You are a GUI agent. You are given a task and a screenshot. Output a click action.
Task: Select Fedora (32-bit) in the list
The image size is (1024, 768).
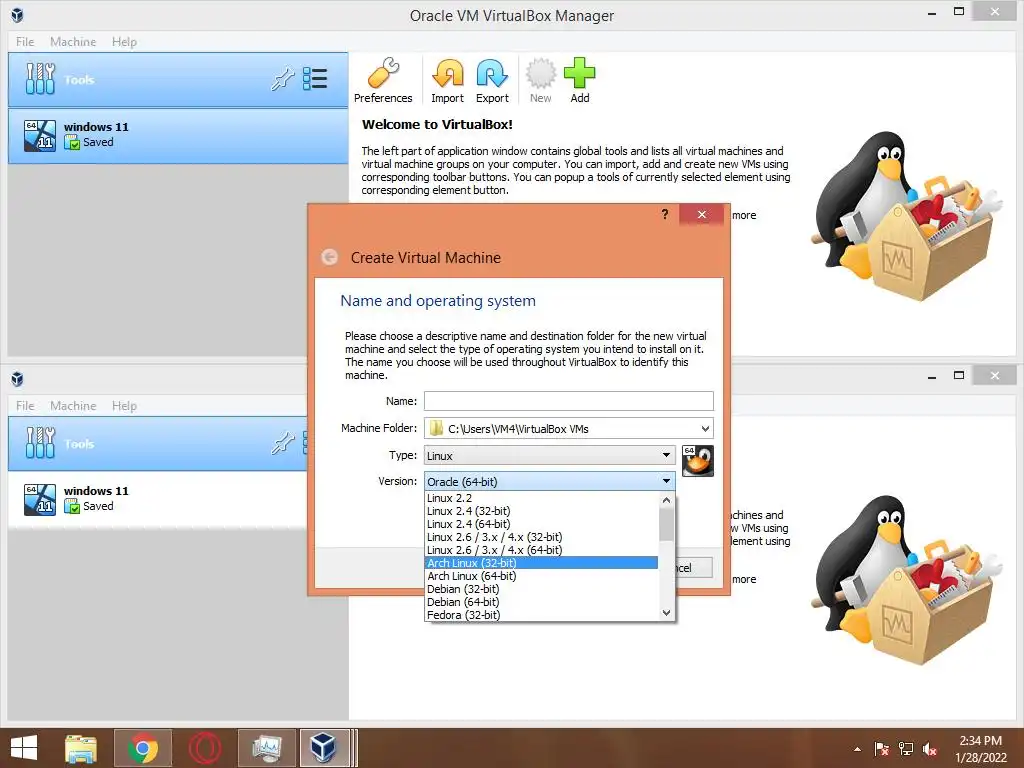[541, 615]
